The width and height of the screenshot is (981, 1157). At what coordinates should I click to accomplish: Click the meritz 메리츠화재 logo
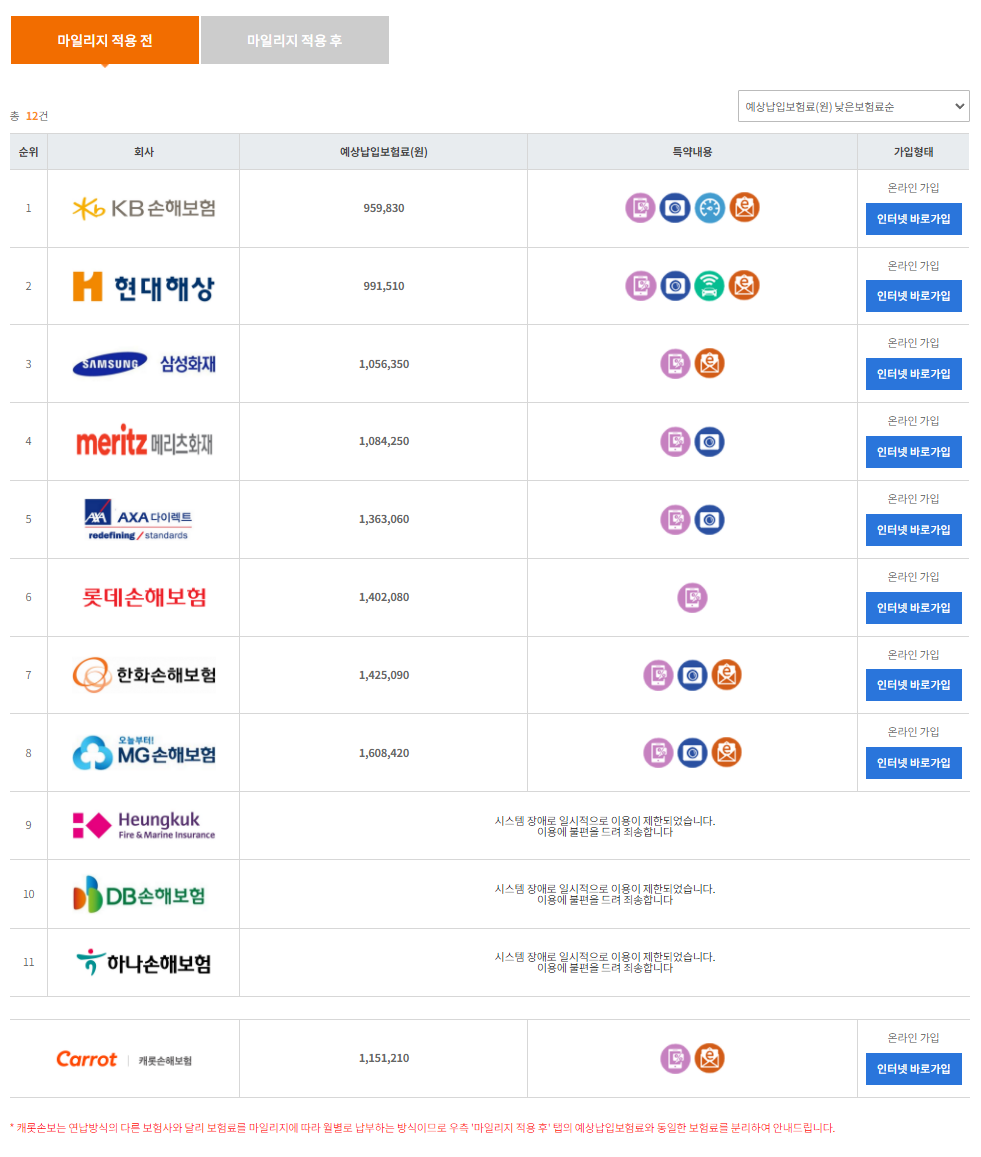[144, 441]
